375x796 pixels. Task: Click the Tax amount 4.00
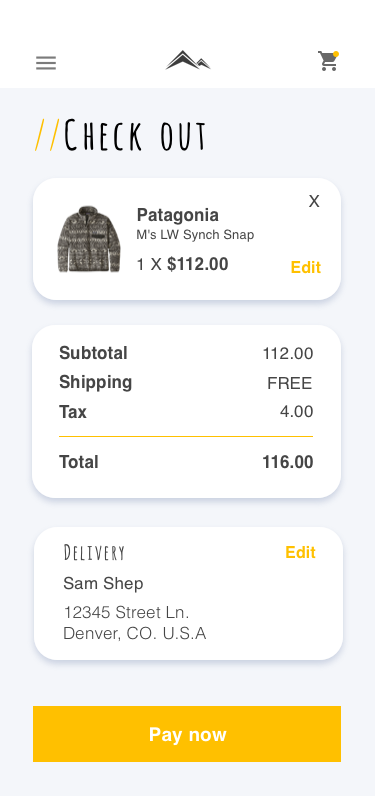click(x=296, y=412)
